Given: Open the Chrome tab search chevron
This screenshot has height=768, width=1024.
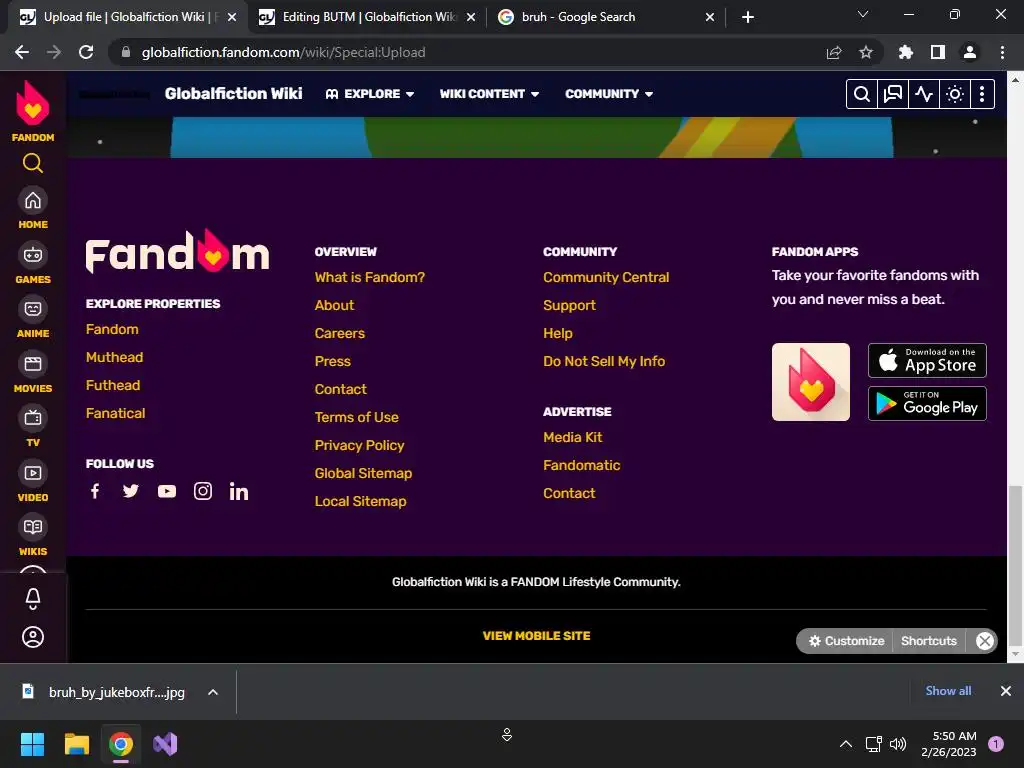Looking at the screenshot, I should point(863,14).
